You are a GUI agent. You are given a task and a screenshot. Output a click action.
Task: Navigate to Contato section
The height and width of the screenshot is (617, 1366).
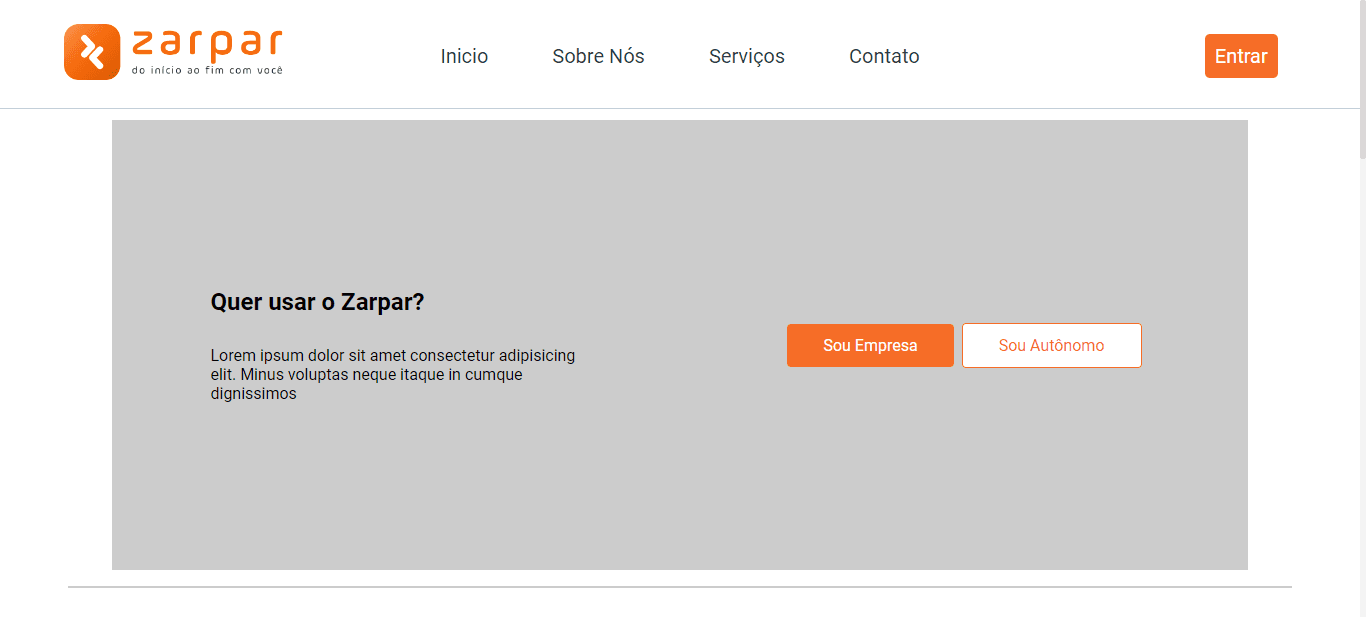tap(884, 56)
